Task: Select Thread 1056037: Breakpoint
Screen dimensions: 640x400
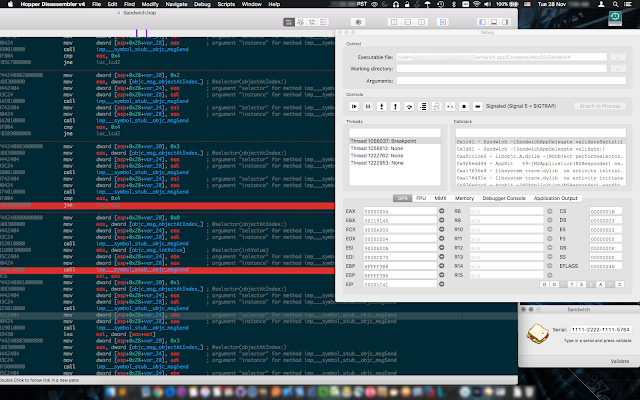Action: [395, 141]
